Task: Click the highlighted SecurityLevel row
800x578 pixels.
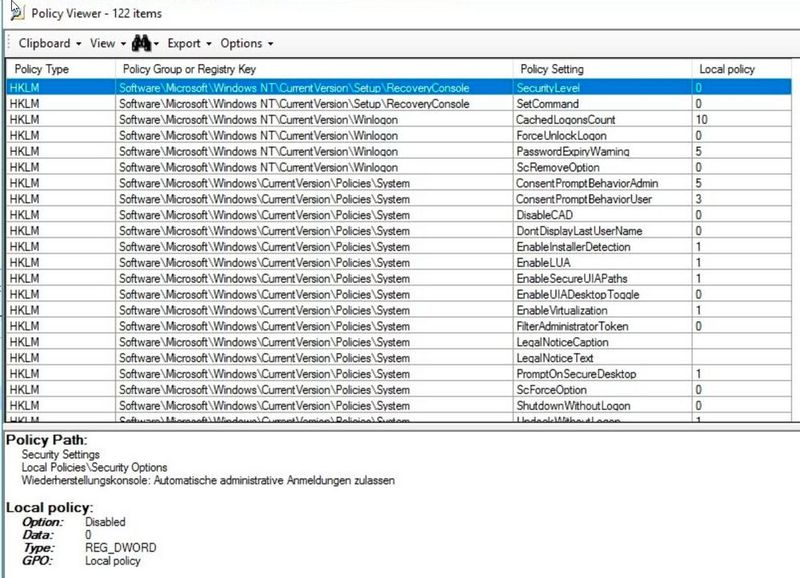Action: [300, 87]
